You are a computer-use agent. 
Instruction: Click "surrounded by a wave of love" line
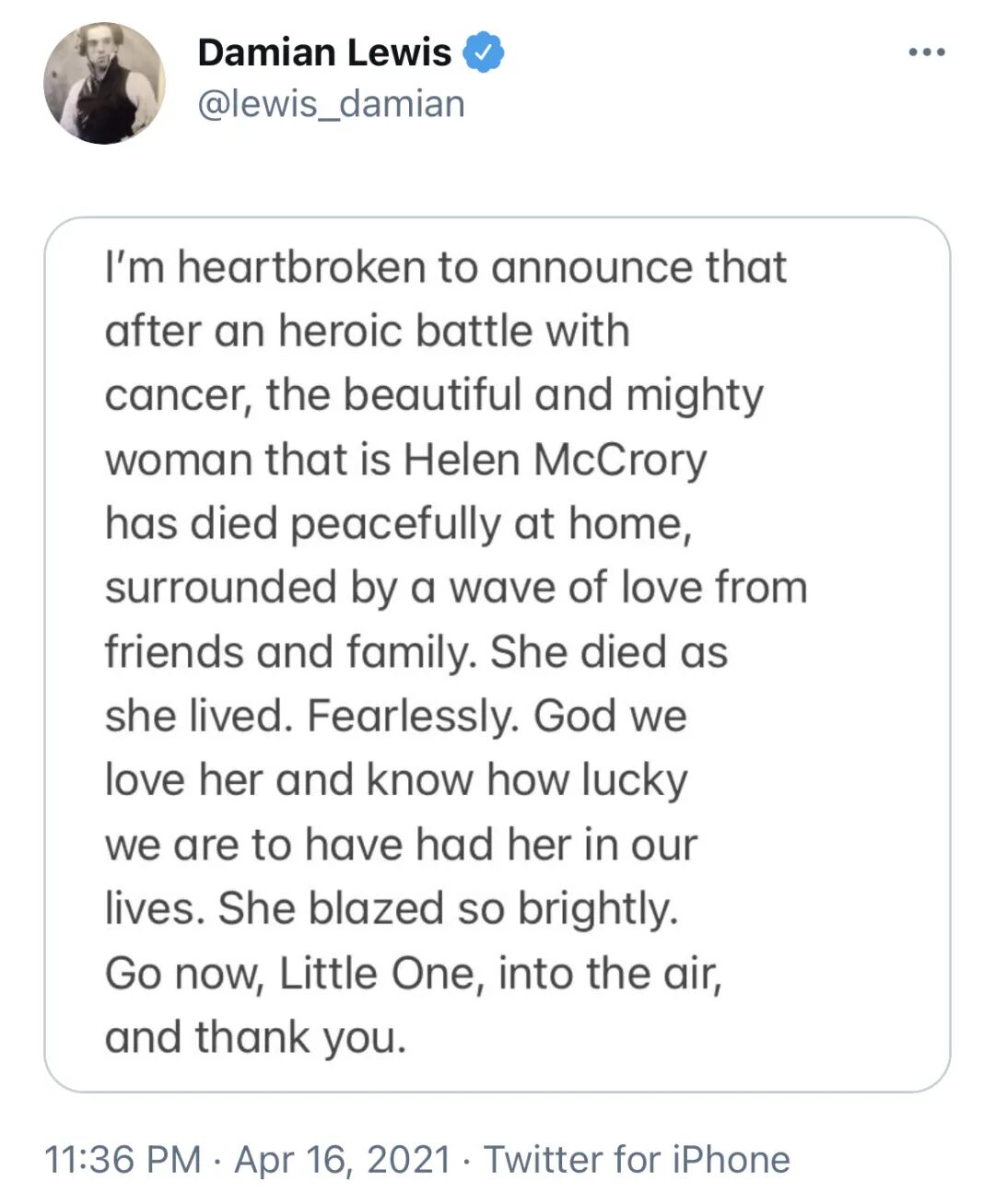[455, 588]
